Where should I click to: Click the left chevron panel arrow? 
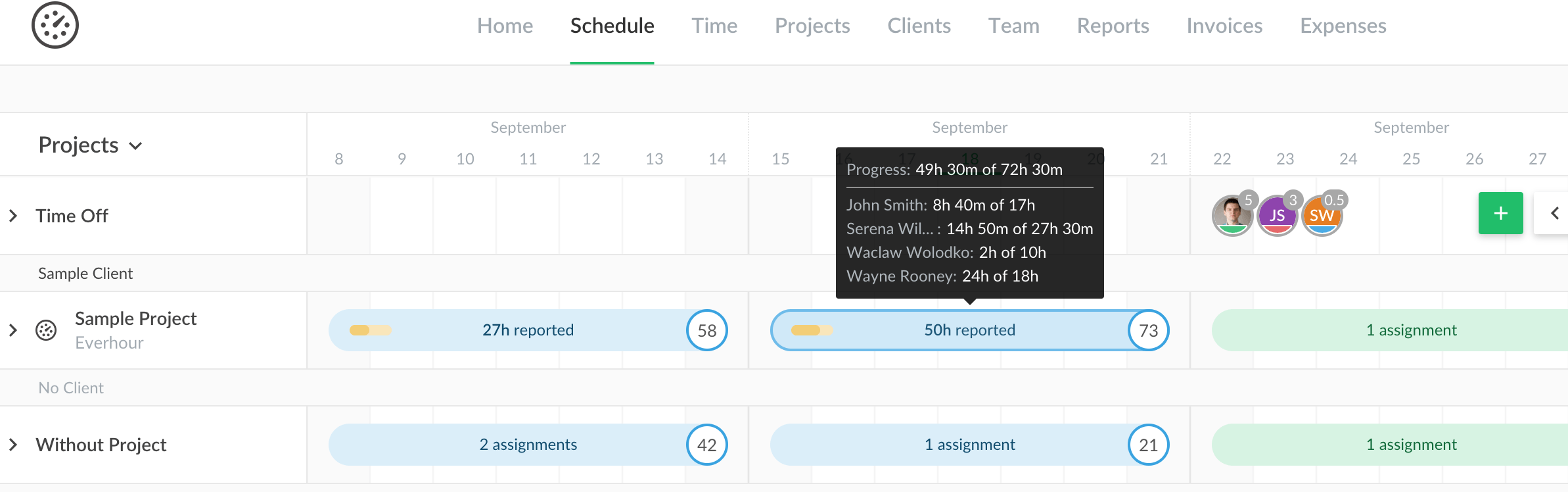click(1554, 213)
